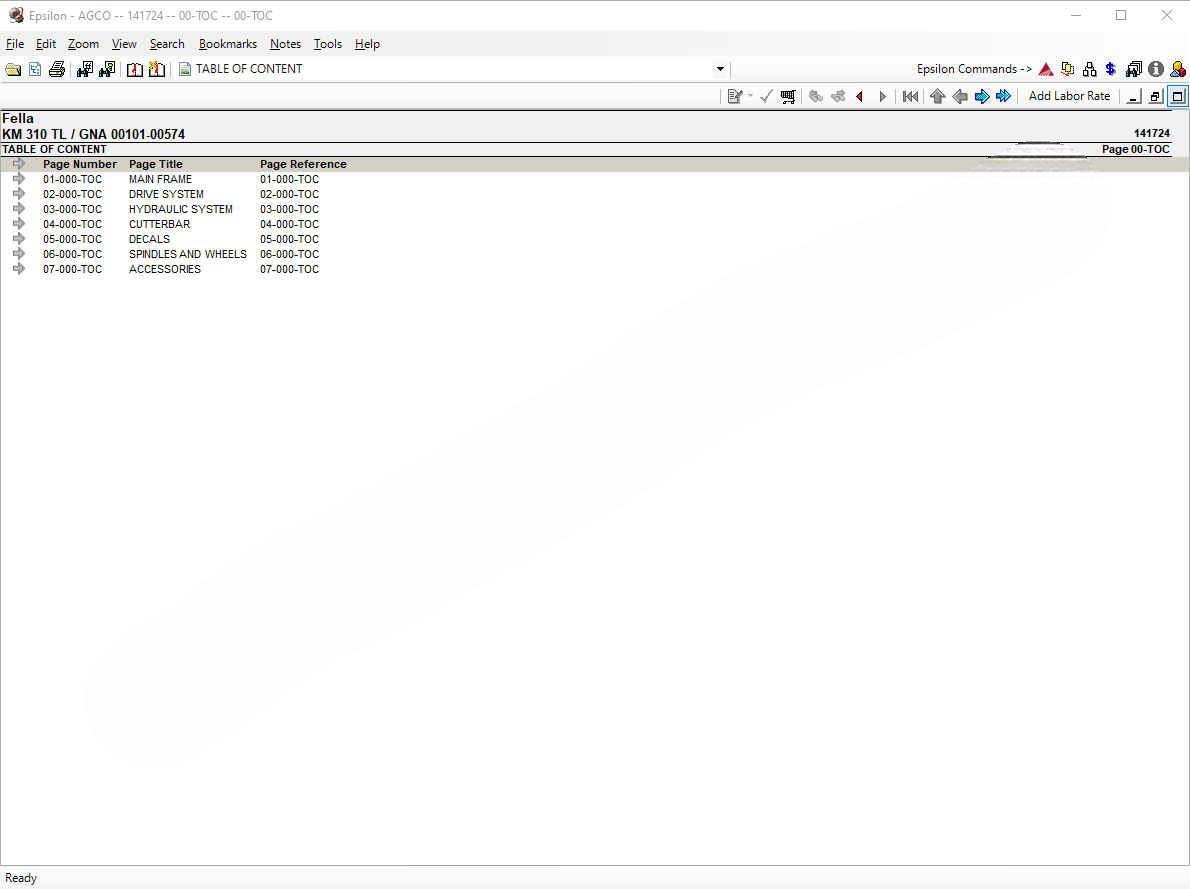
Task: Open the Bookmarks menu
Action: coord(227,44)
